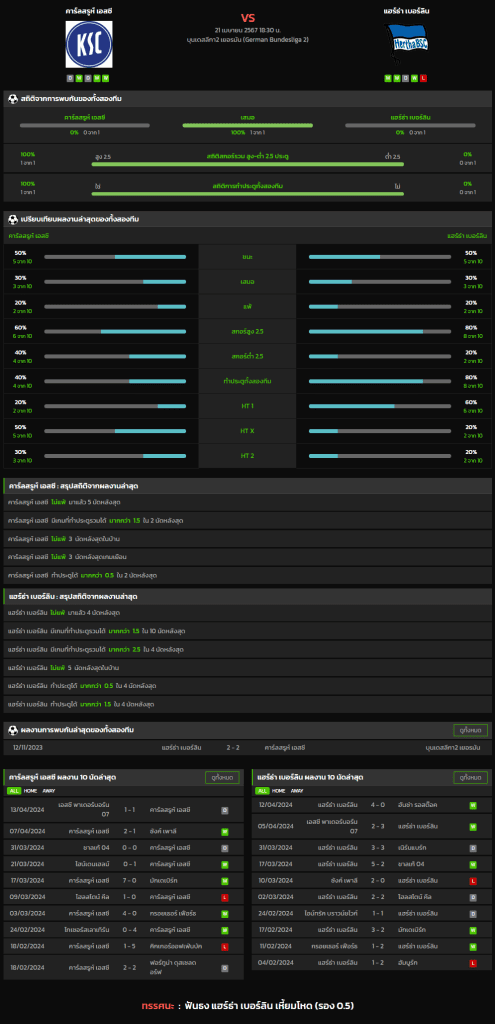Click the ทำประตูทั้งสองทีม comparison row label

(x=248, y=381)
